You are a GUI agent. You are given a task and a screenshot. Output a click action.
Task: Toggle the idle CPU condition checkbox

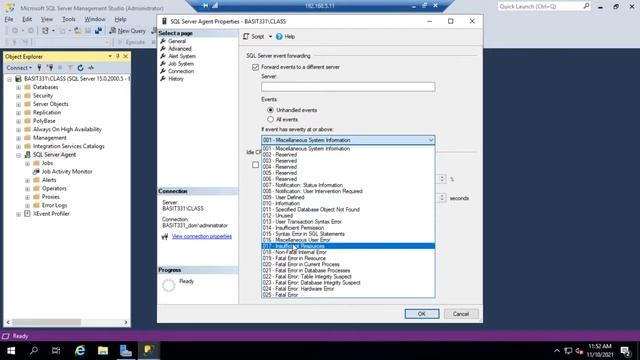[x=256, y=165]
